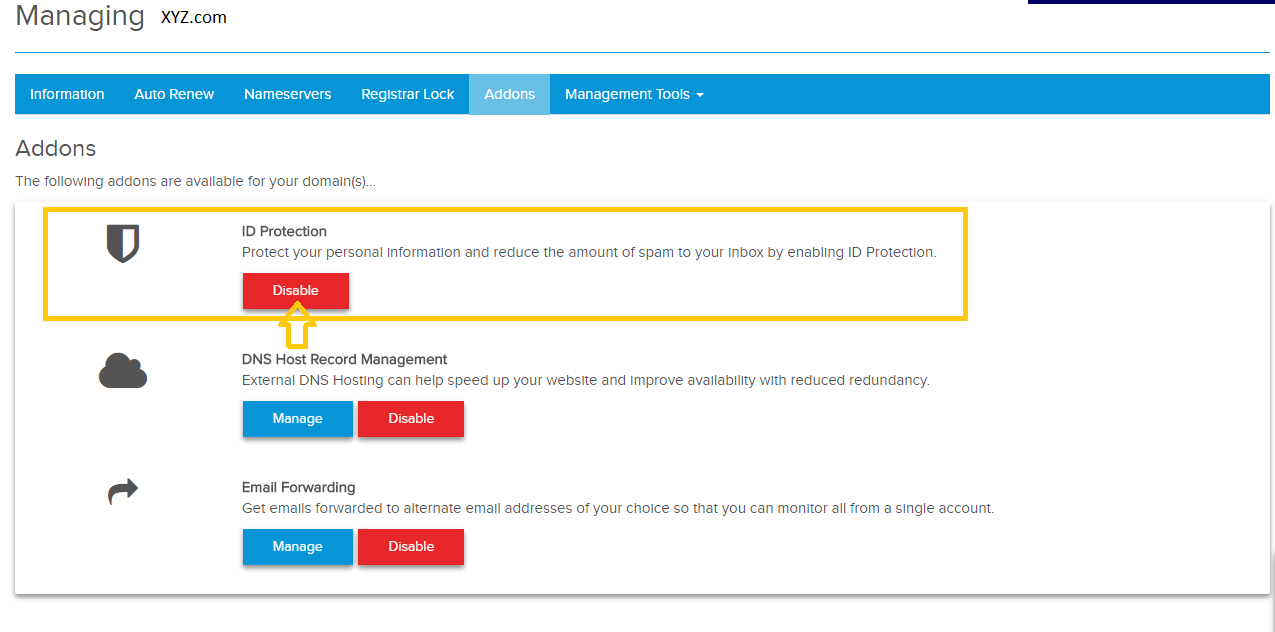Click the External DNS Hosting description sentence
Screen dimensions: 1275x632
click(x=586, y=380)
